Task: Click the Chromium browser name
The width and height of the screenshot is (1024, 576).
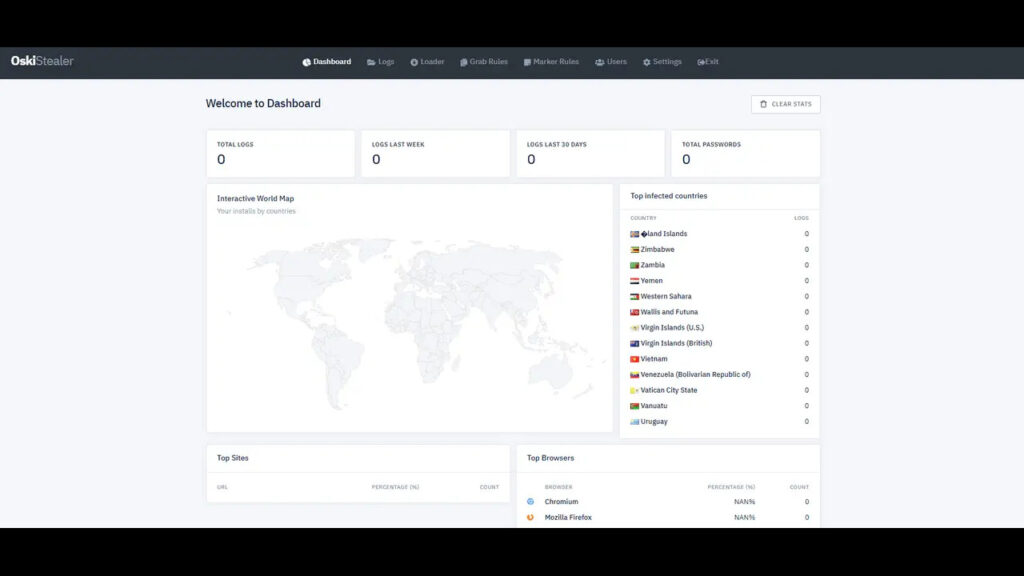Action: coord(562,502)
